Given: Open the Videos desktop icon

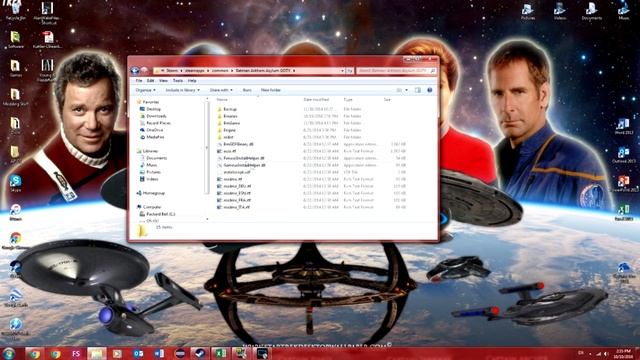Looking at the screenshot, I should (x=560, y=11).
